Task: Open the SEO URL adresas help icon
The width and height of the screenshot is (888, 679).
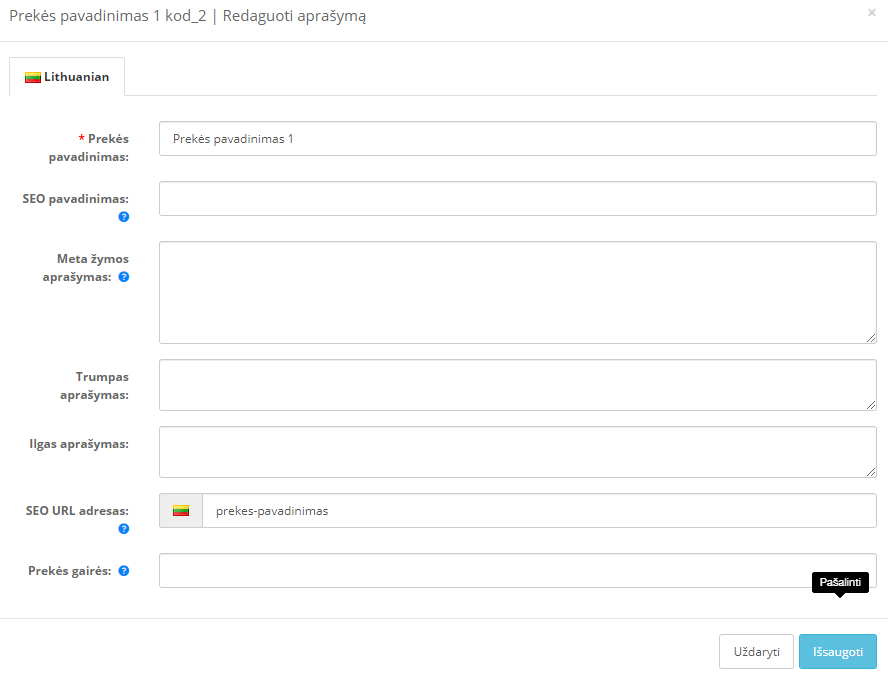Action: click(x=123, y=529)
